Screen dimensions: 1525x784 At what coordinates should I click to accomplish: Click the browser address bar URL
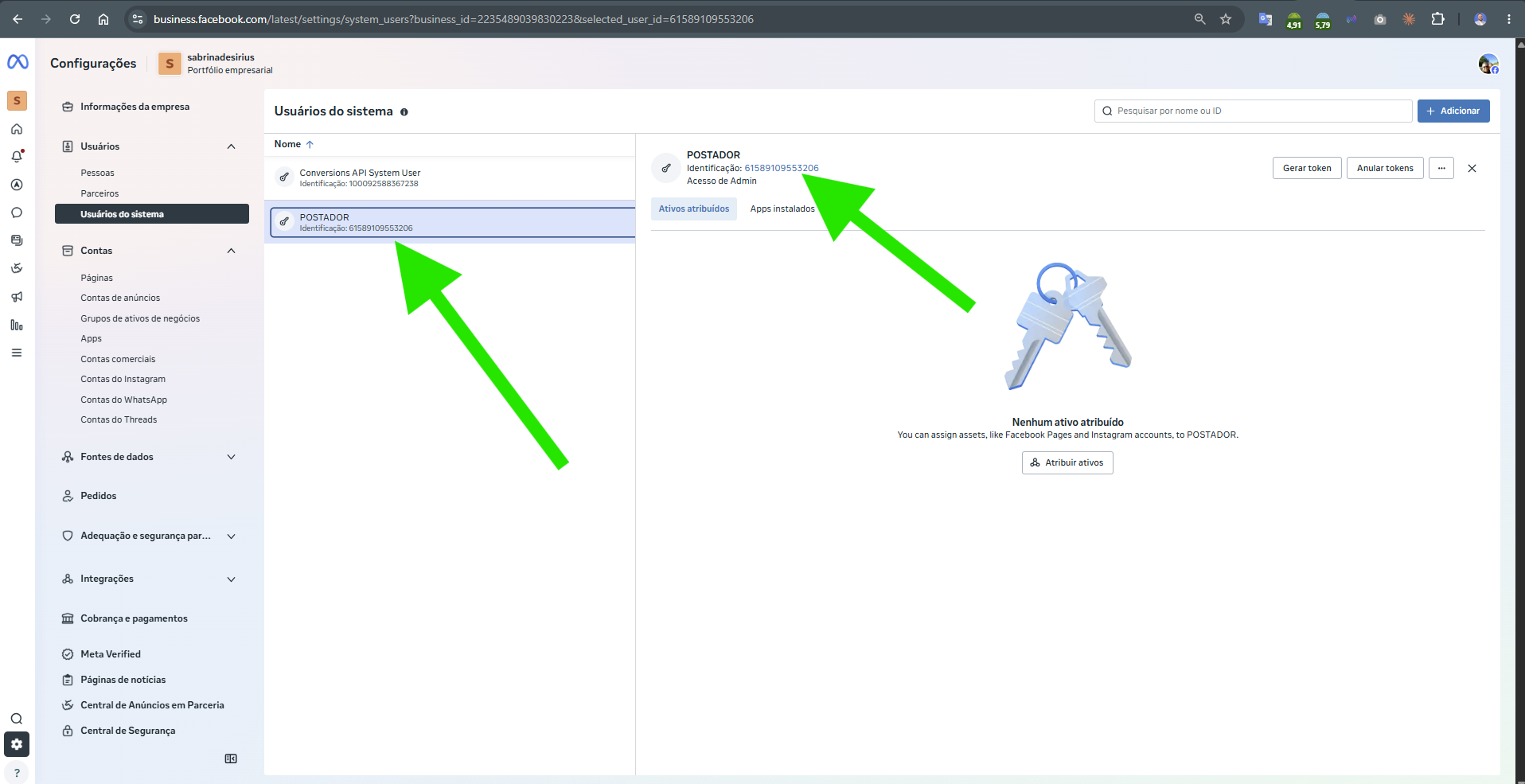454,19
